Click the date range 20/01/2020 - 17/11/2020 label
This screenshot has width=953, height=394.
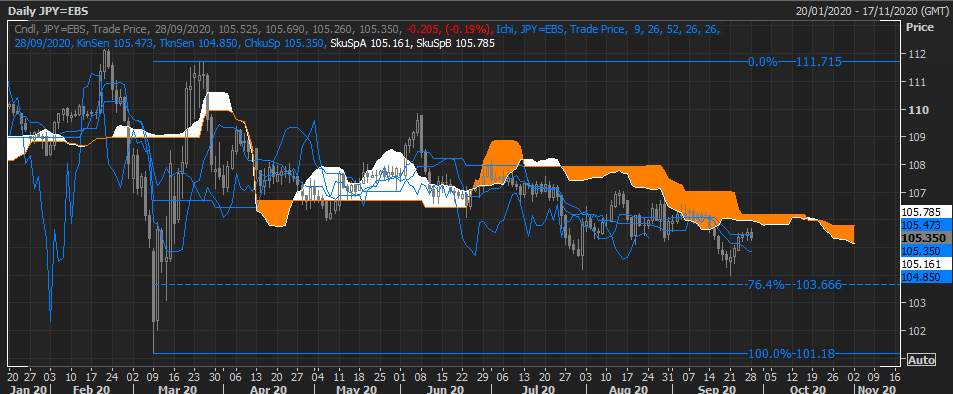872,10
